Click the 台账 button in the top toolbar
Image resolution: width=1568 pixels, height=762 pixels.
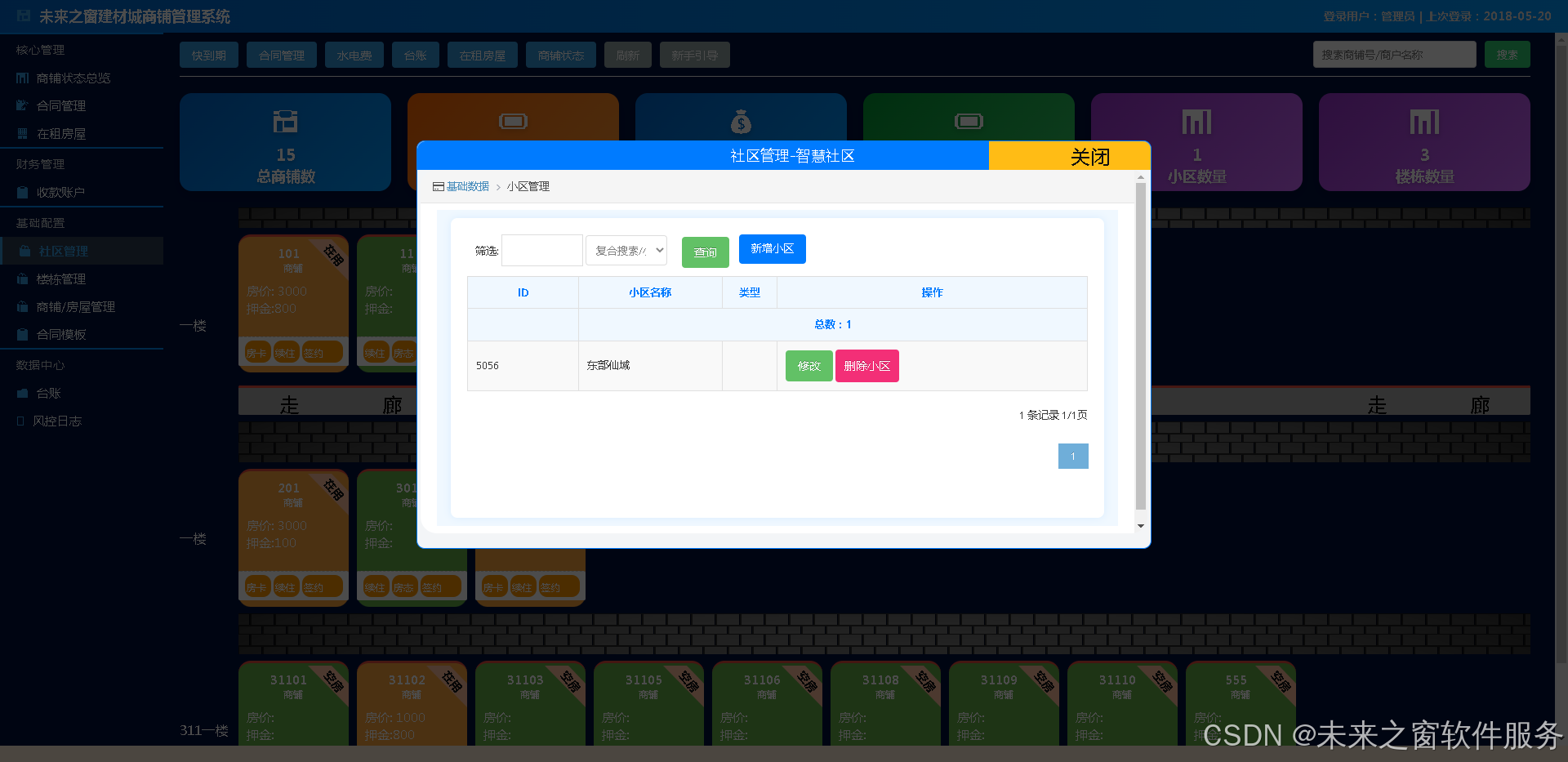point(416,56)
